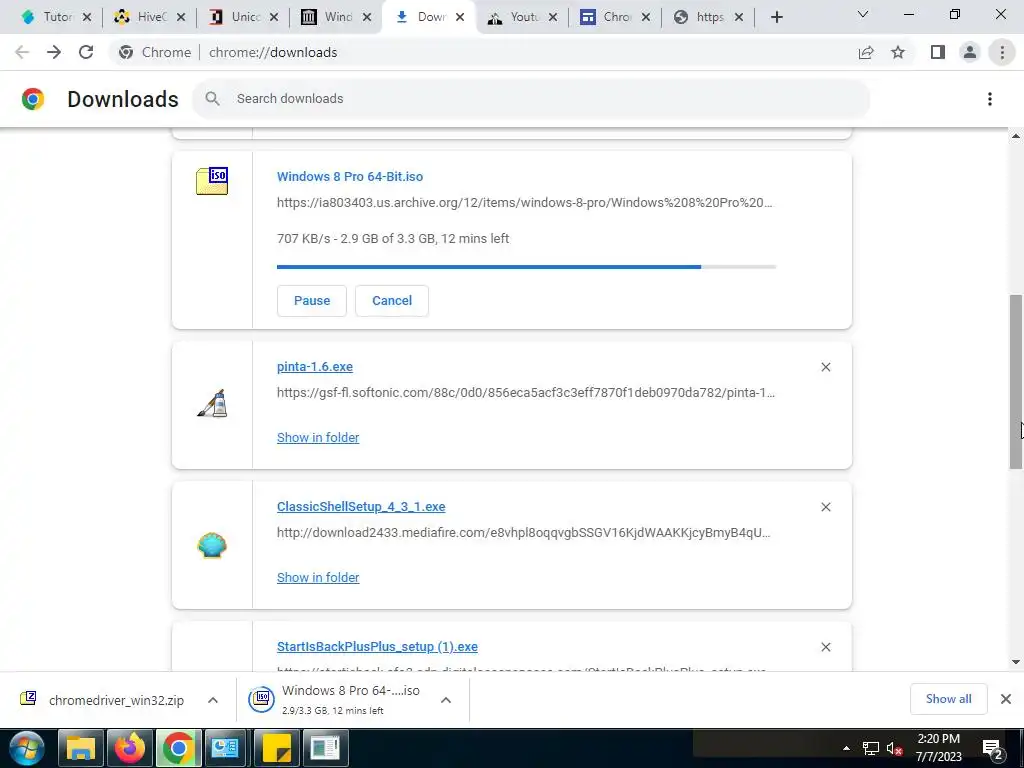Pause the Windows 8 Pro download
The image size is (1024, 768).
312,301
